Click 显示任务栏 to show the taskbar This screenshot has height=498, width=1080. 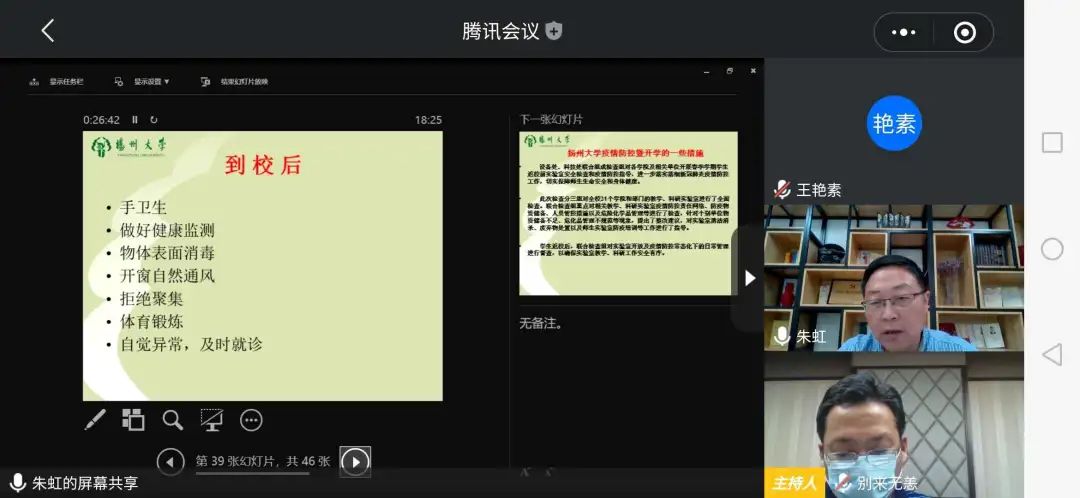[x=58, y=82]
